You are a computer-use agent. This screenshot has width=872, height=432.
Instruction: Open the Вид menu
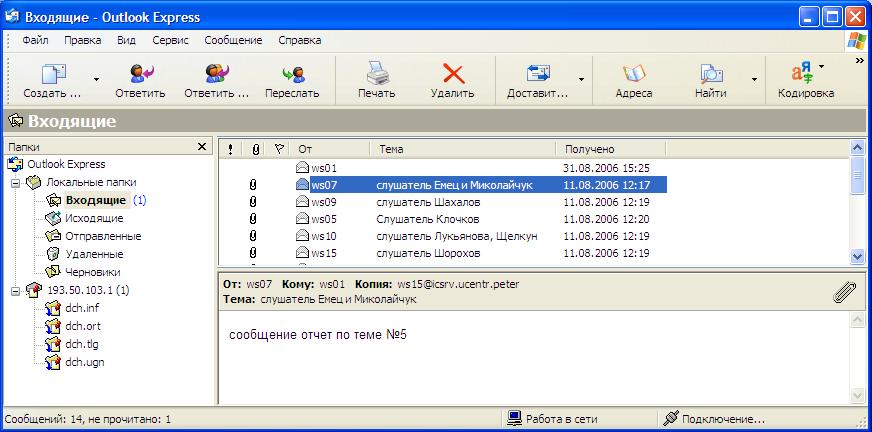point(126,40)
